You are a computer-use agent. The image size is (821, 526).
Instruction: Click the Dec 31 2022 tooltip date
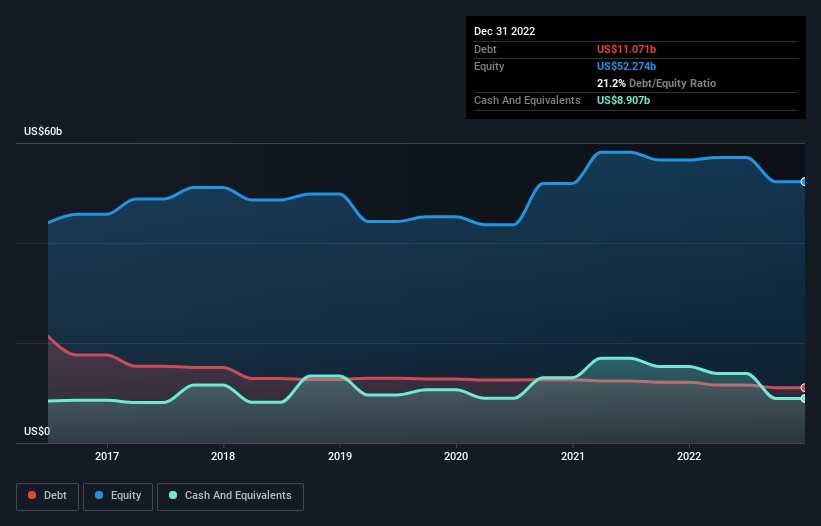tap(505, 31)
